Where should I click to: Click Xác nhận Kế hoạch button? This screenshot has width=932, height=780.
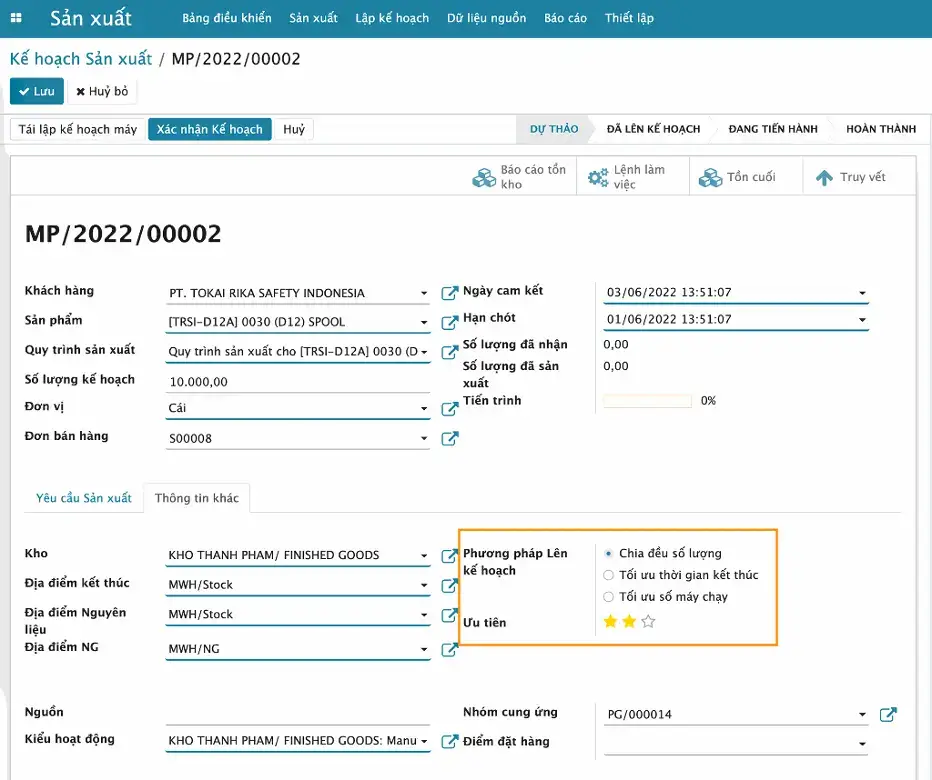point(209,129)
